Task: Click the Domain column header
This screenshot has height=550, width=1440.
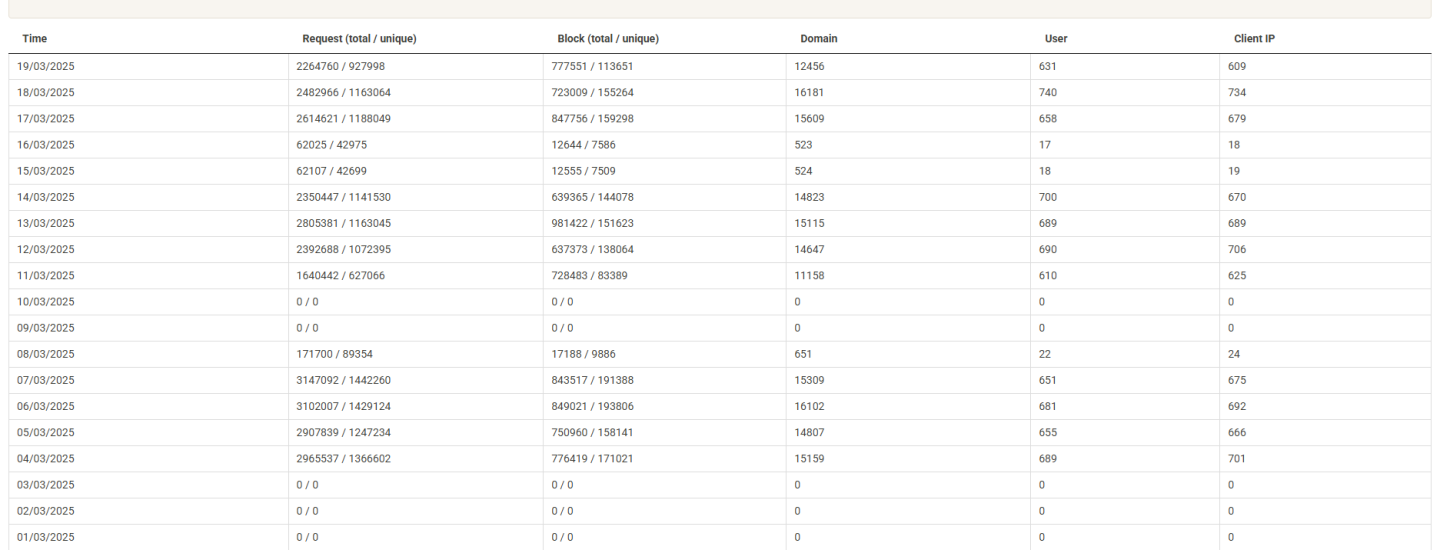Action: (819, 39)
